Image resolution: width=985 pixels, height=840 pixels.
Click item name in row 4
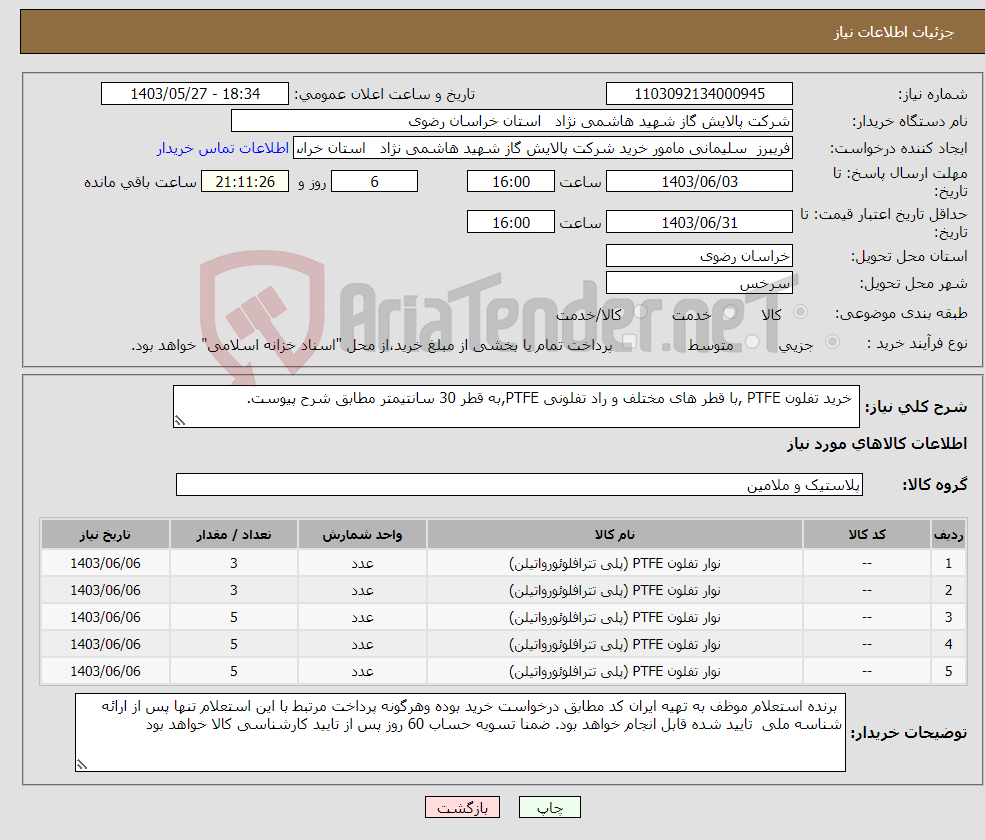coord(614,645)
